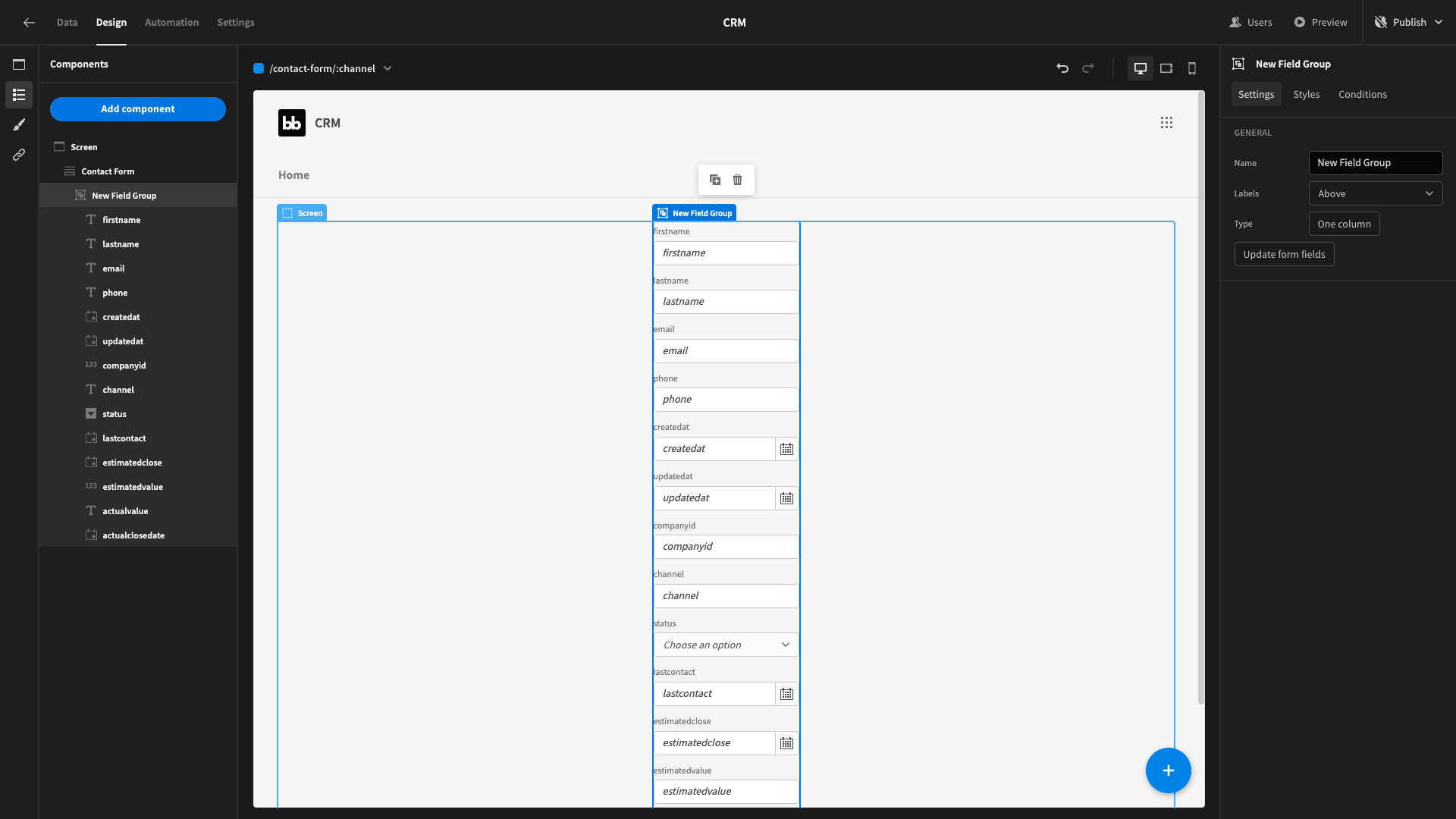Select the status tree item
This screenshot has height=819, width=1456.
[x=138, y=414]
